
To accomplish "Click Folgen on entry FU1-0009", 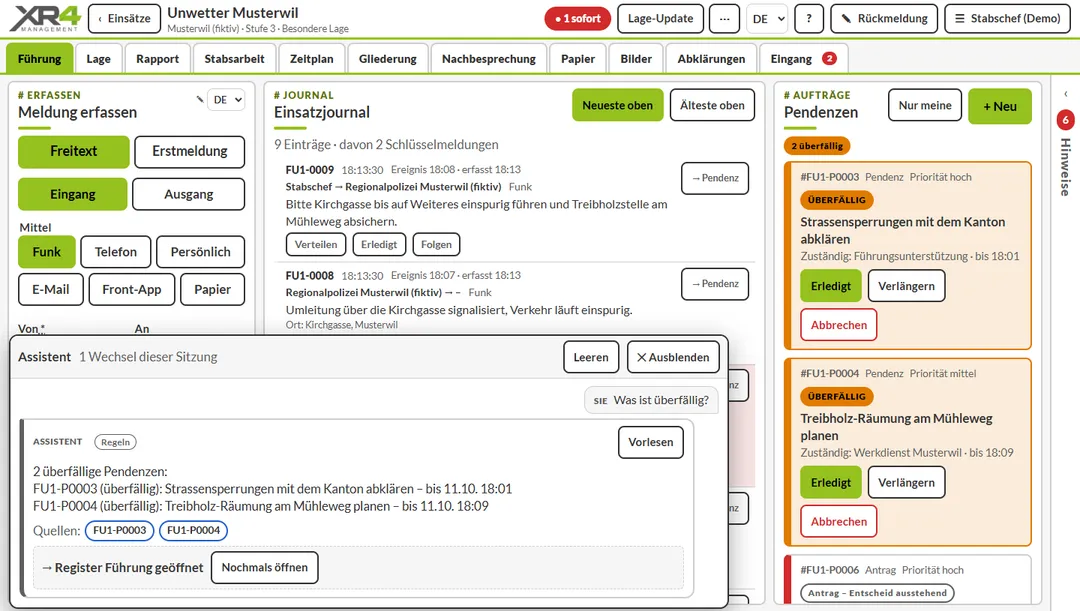I will click(437, 245).
